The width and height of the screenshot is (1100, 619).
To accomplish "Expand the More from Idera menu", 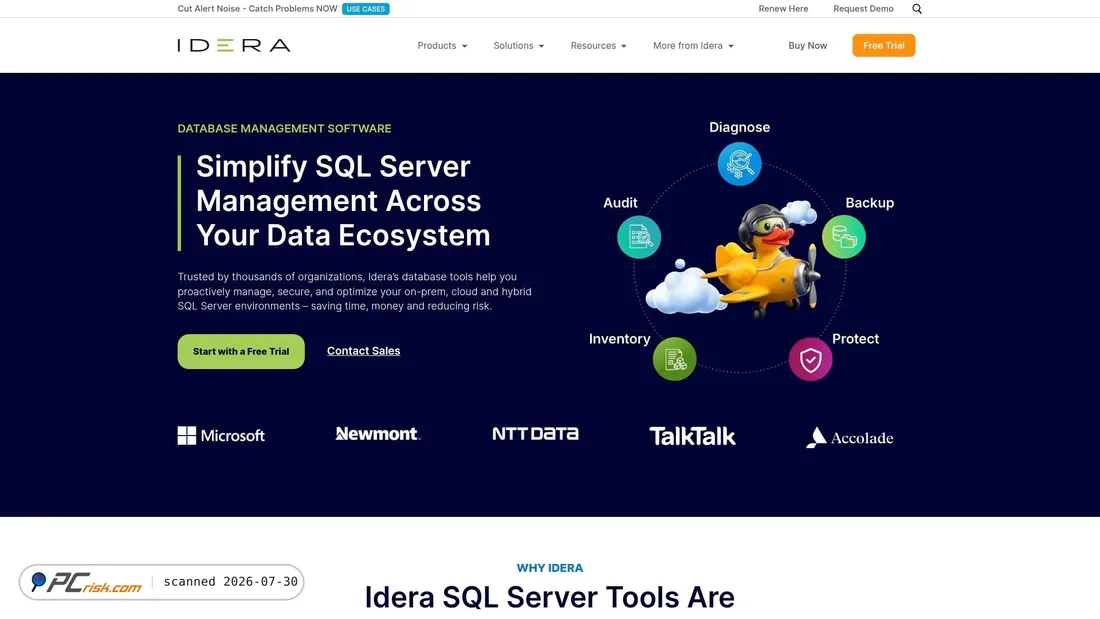I will pyautogui.click(x=693, y=46).
